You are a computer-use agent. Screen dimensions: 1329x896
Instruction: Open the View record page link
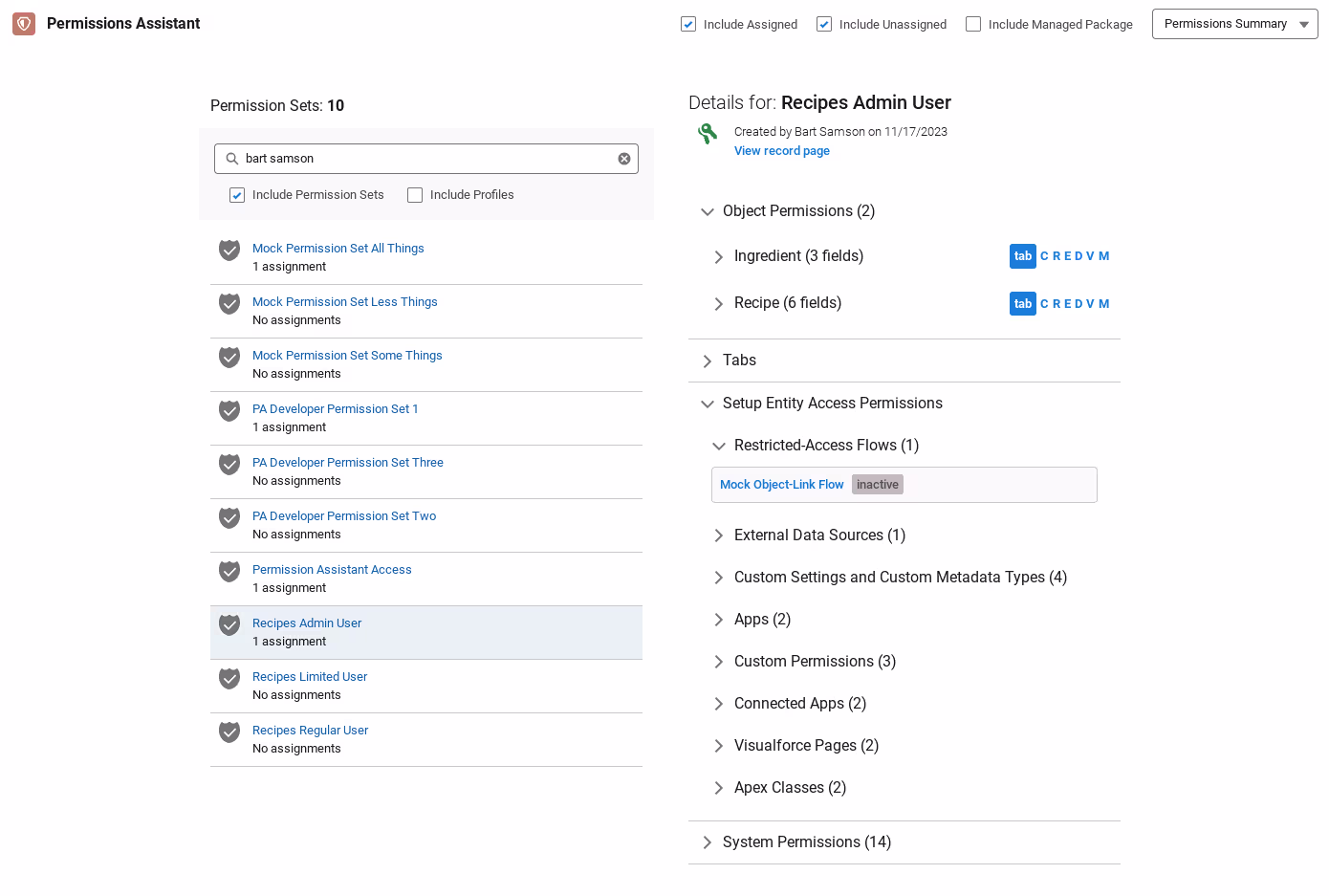782,151
